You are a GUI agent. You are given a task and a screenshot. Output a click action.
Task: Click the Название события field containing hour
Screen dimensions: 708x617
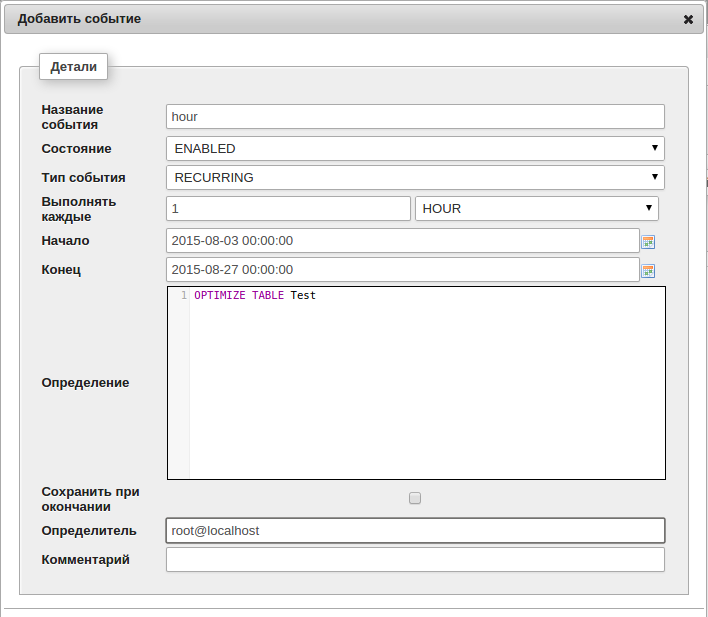(415, 117)
